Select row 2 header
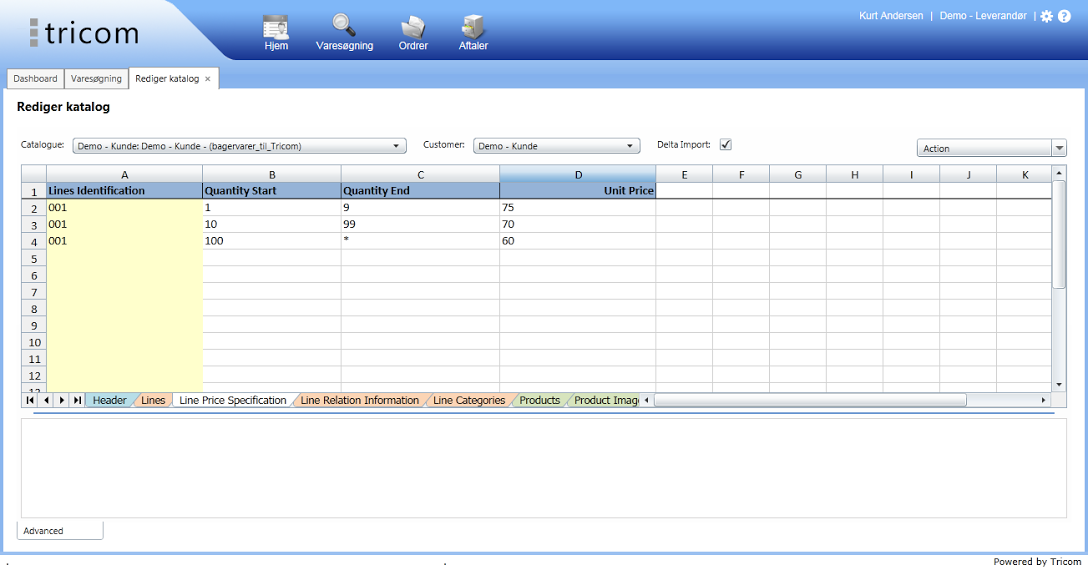 pyautogui.click(x=34, y=208)
